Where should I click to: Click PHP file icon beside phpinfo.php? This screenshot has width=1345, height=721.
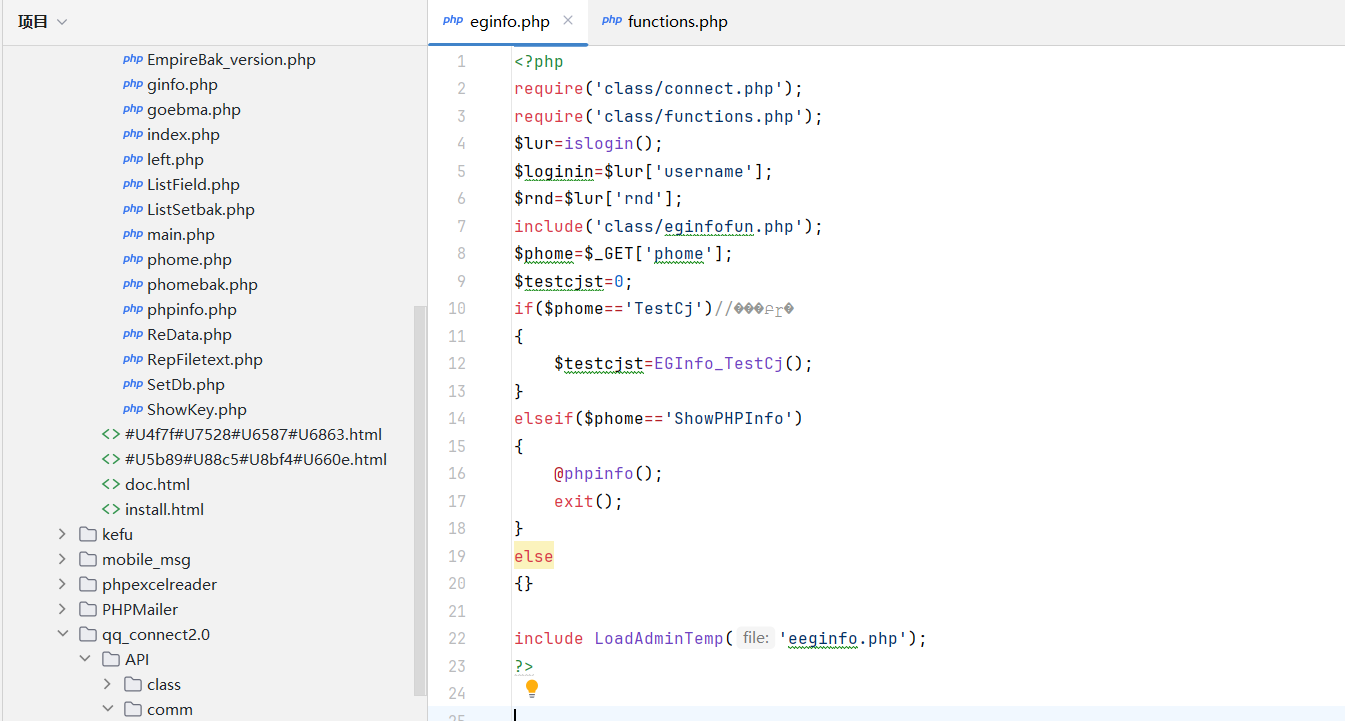(133, 310)
